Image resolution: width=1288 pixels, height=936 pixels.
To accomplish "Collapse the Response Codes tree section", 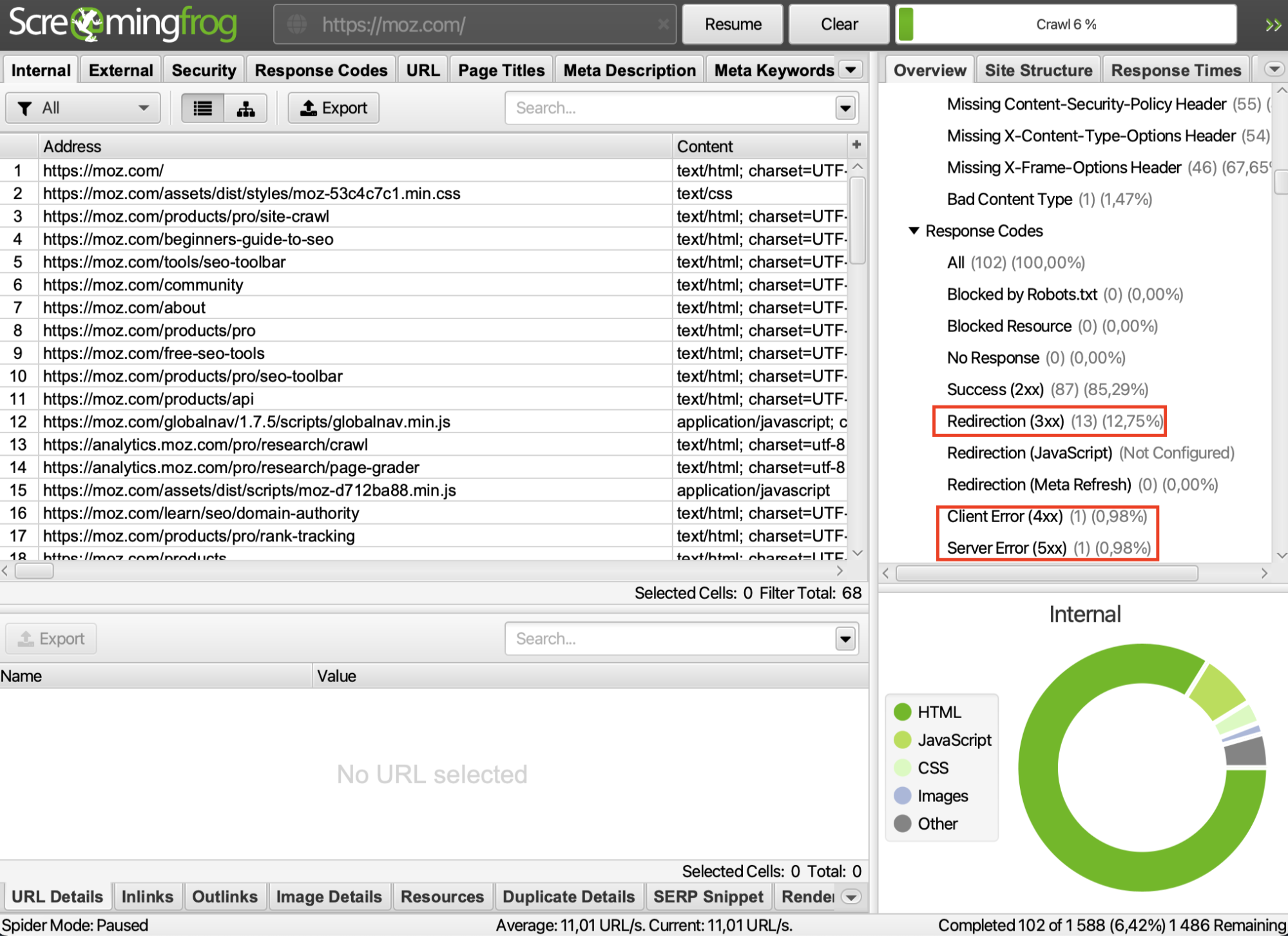I will click(913, 231).
